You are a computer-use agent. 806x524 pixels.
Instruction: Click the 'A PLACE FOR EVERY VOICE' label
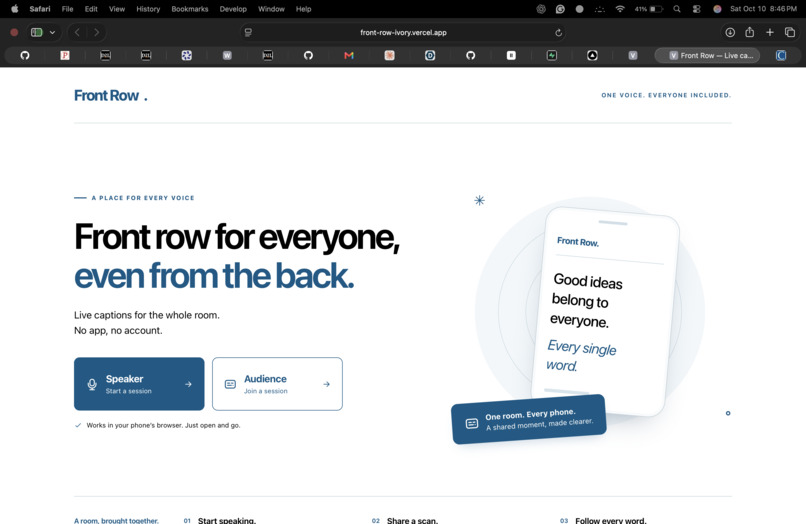143,198
